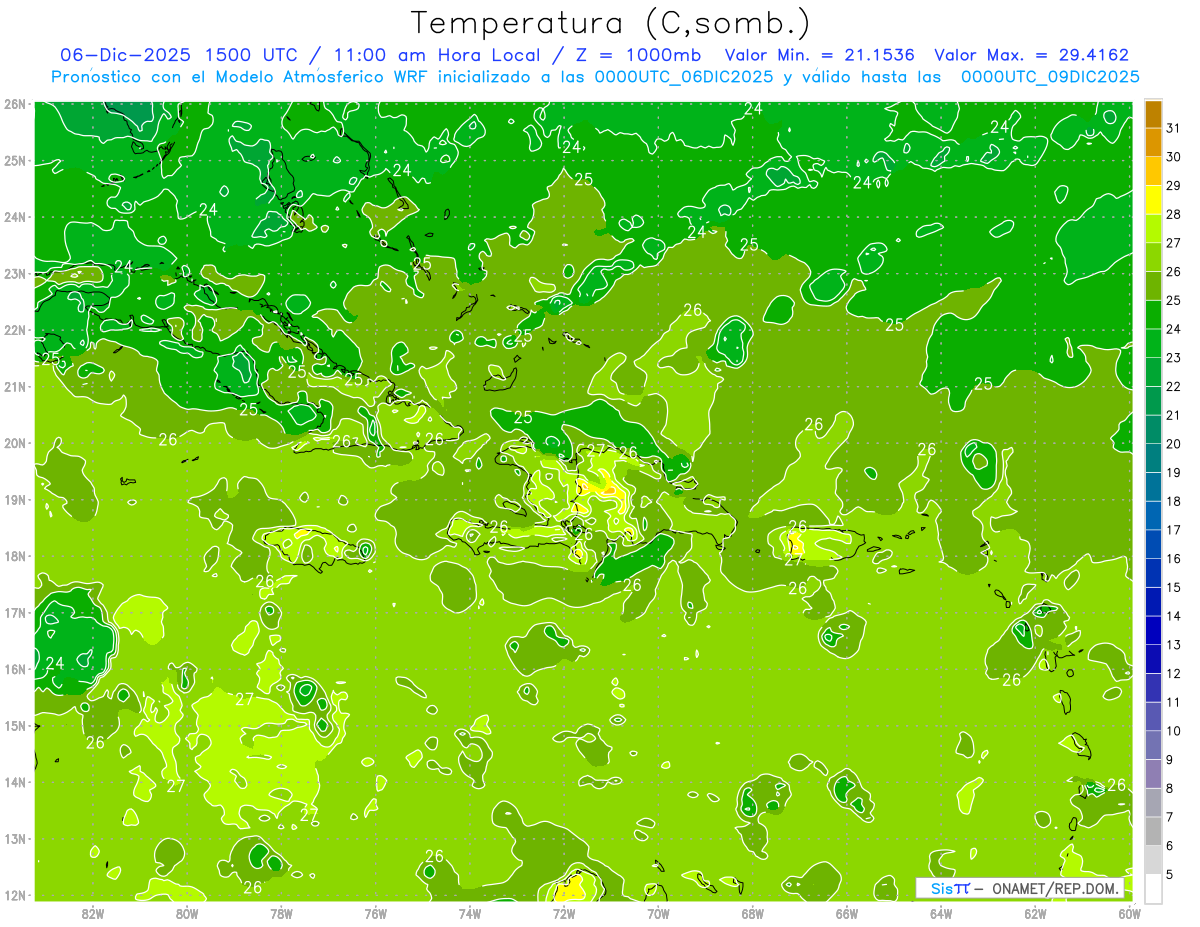
Task: Click the 15N latitude axis label
Action: [14, 725]
